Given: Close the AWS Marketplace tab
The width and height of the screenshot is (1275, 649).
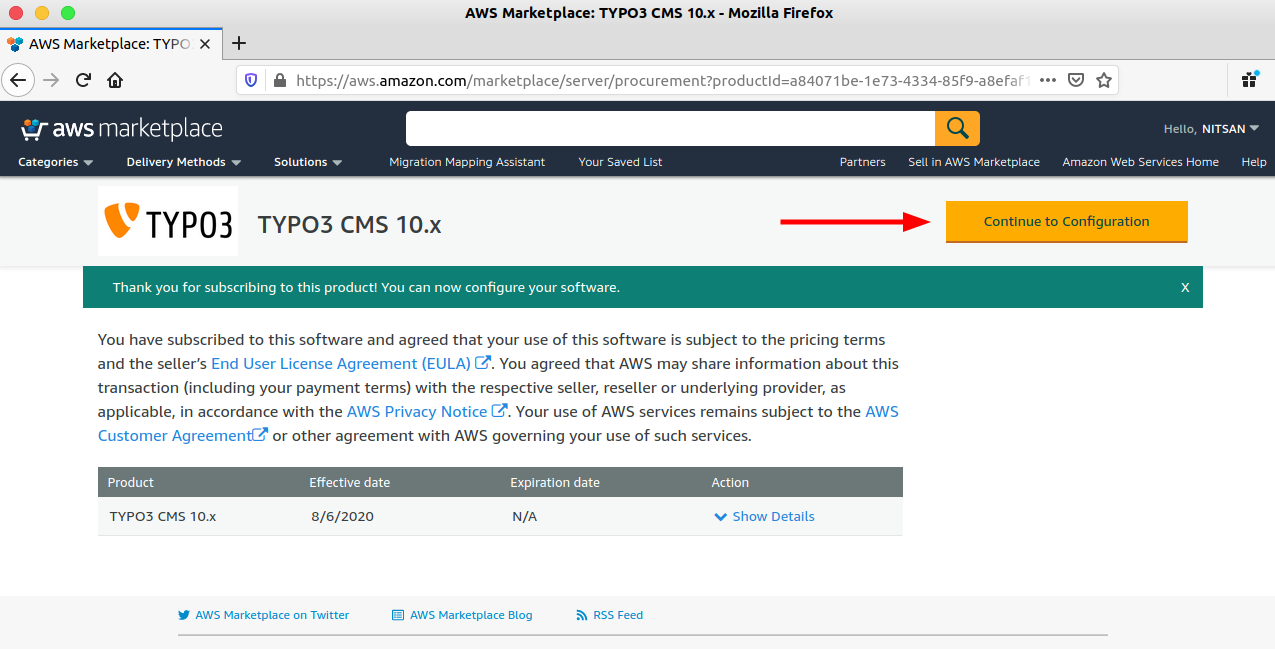Looking at the screenshot, I should pyautogui.click(x=205, y=44).
